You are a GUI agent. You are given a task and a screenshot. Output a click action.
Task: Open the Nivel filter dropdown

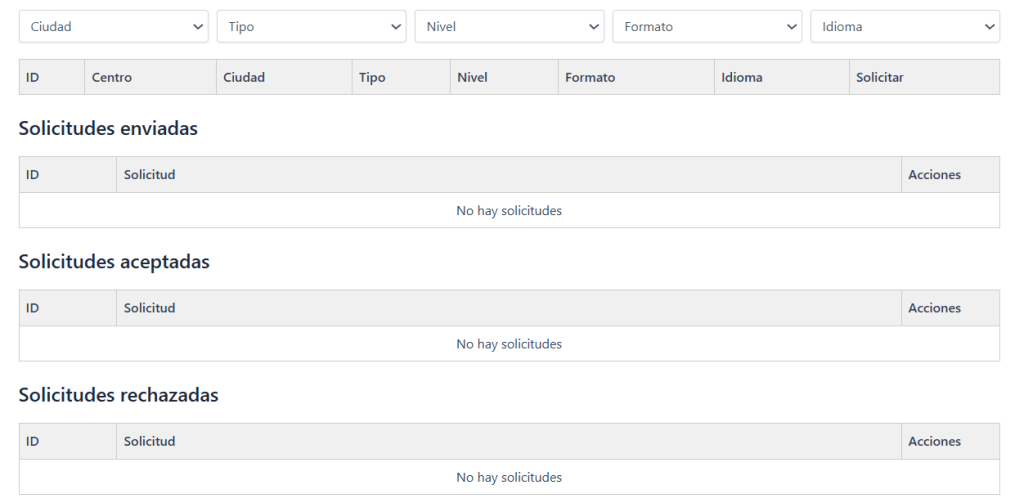[x=509, y=27]
